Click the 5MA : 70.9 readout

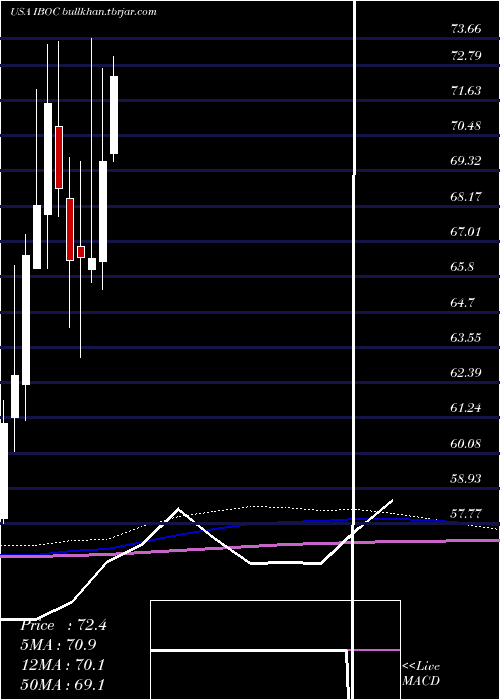coord(58,645)
